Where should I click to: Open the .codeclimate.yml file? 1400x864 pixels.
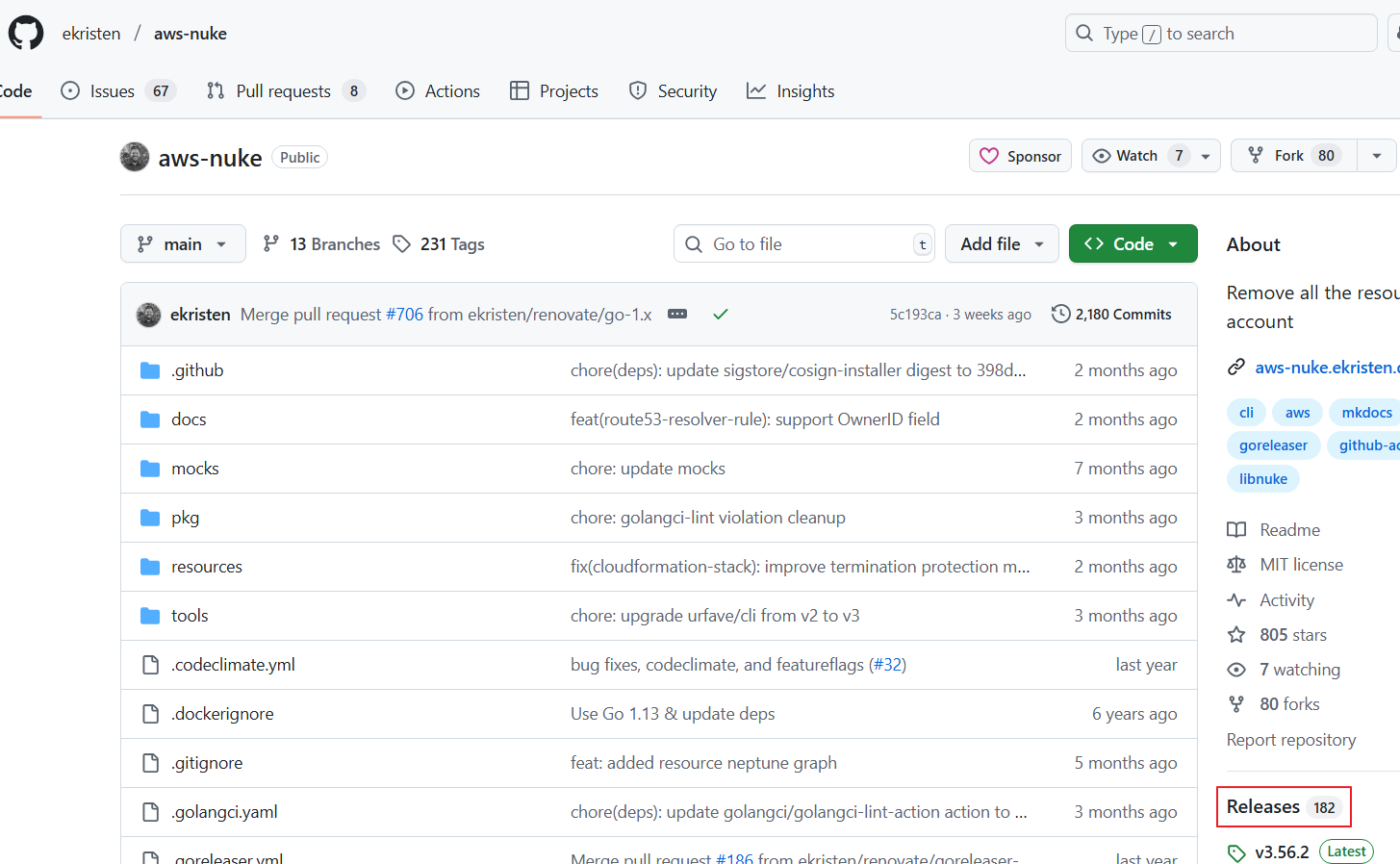tap(233, 665)
